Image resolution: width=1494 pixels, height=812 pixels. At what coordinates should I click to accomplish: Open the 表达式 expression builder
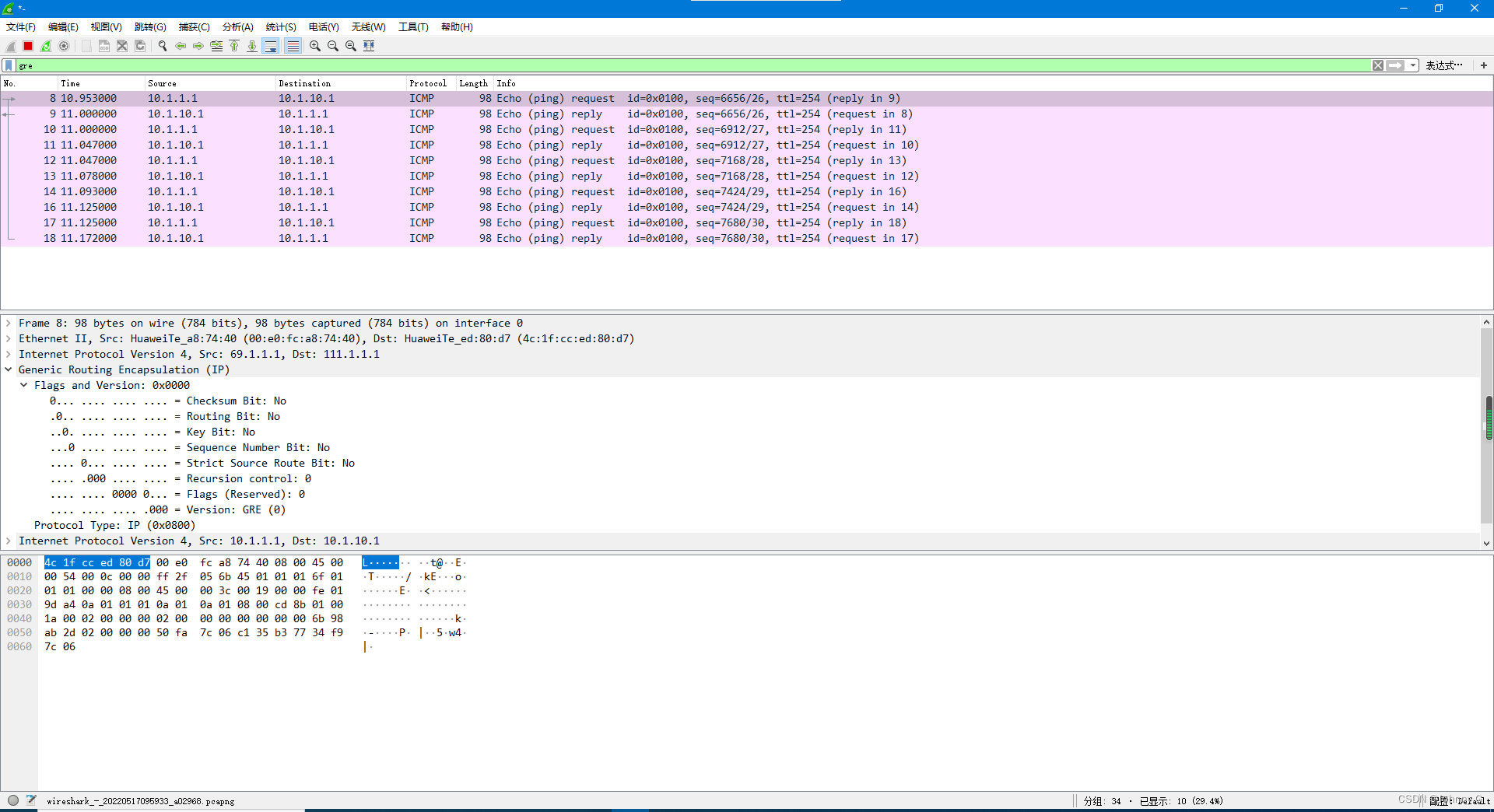1444,65
